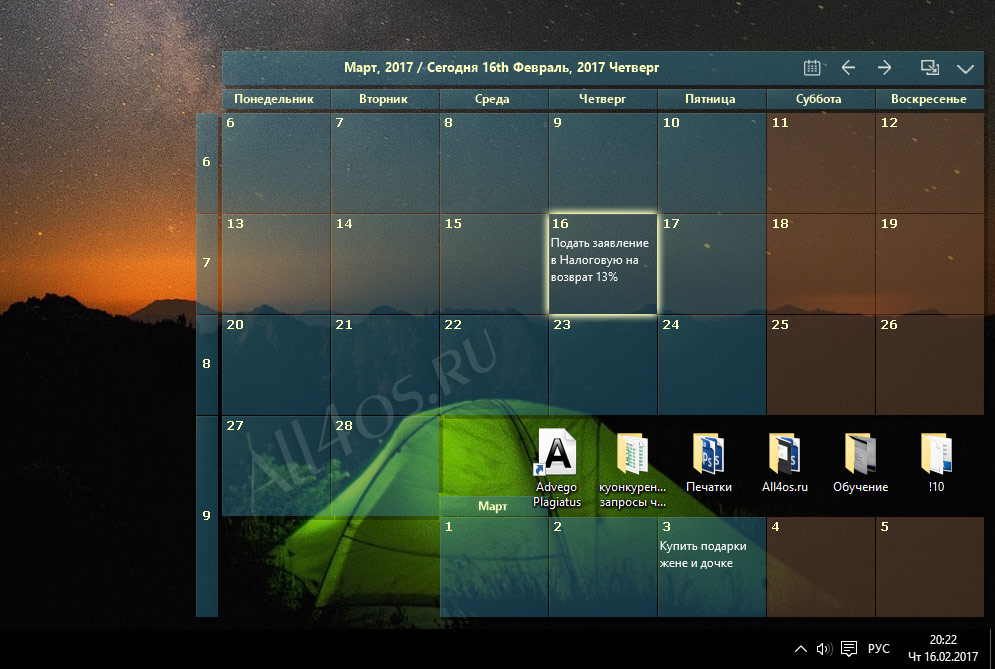
Task: Open the volume speaker tray icon
Action: tap(824, 649)
